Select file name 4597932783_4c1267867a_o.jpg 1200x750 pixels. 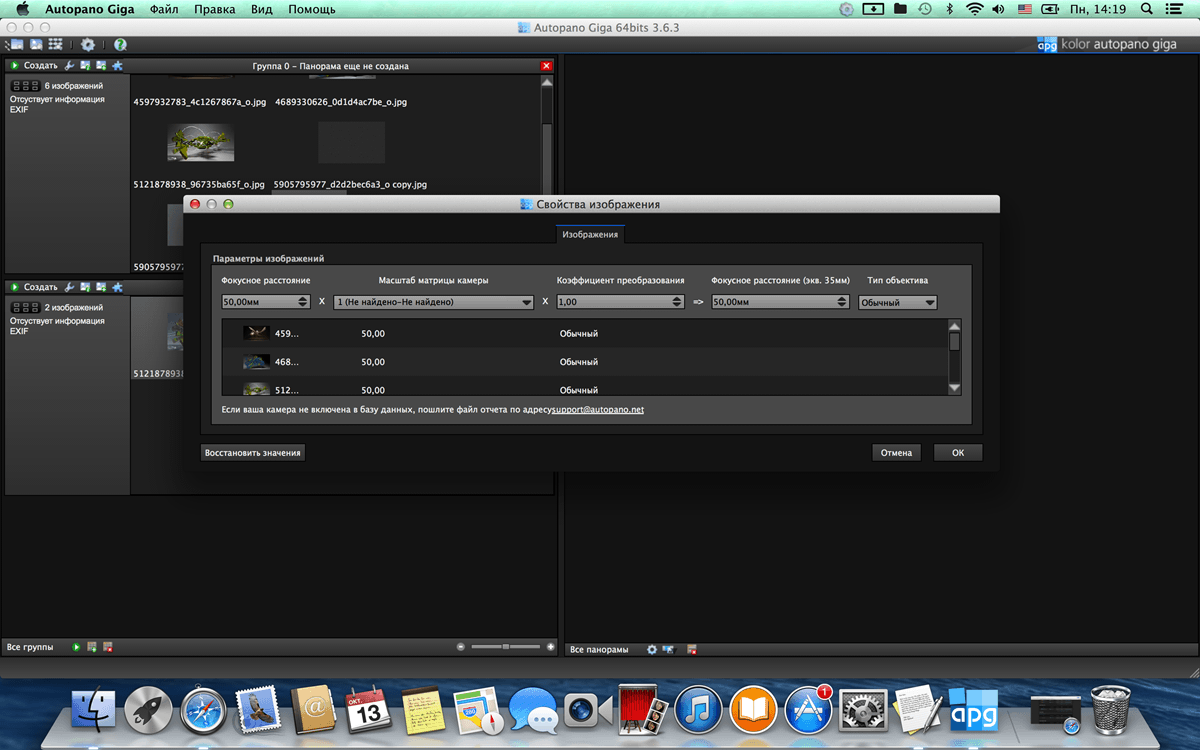(x=200, y=102)
